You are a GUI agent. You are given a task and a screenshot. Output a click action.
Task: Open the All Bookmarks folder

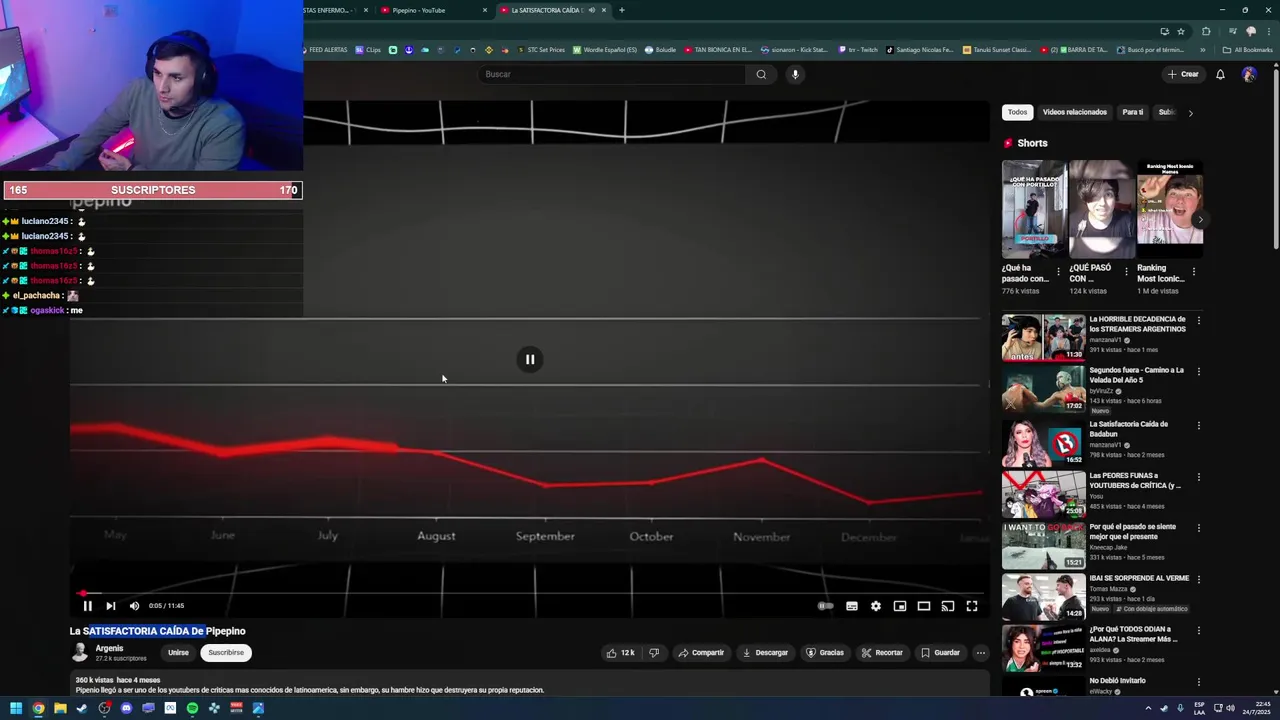pos(1248,50)
